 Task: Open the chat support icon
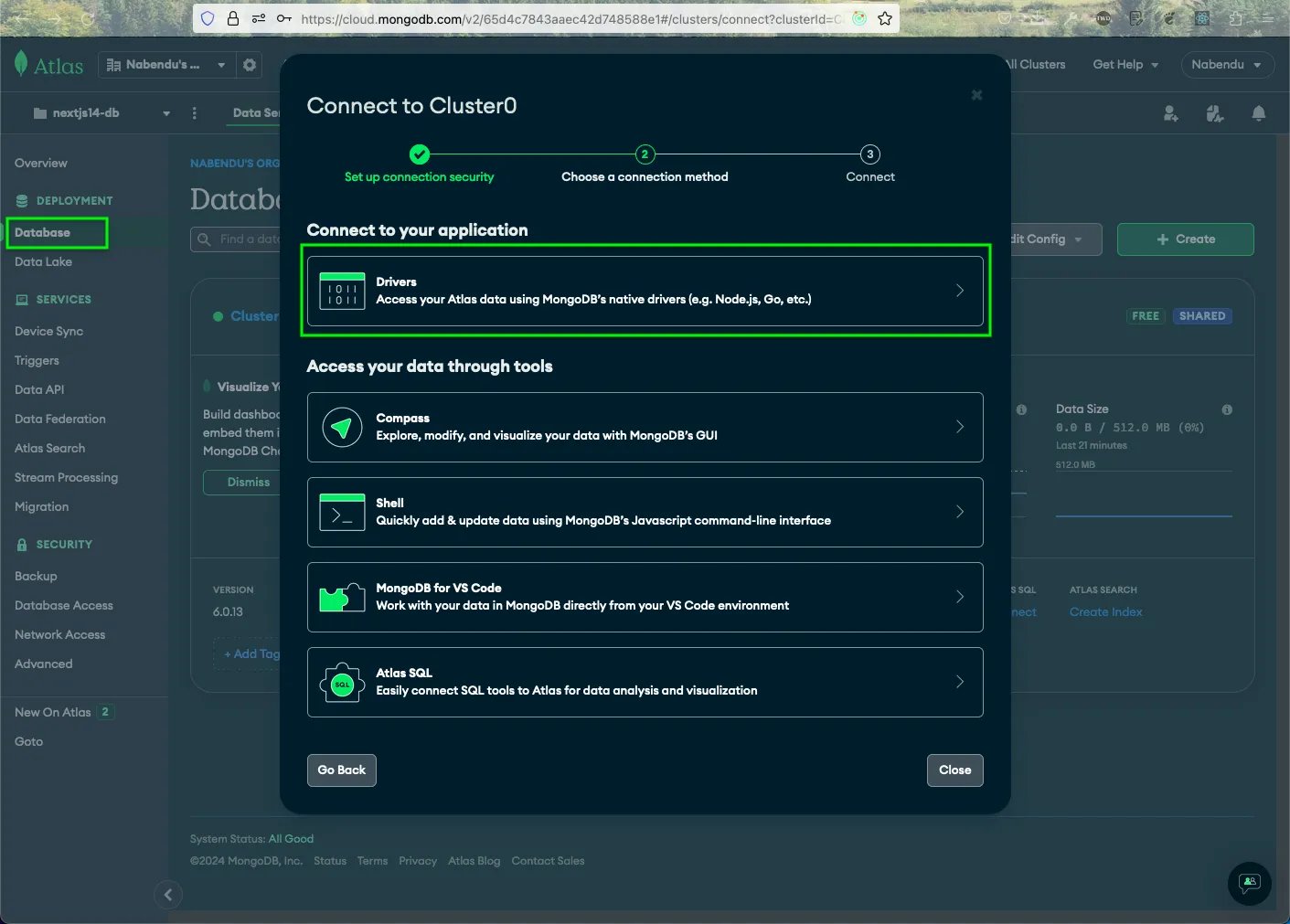1249,883
